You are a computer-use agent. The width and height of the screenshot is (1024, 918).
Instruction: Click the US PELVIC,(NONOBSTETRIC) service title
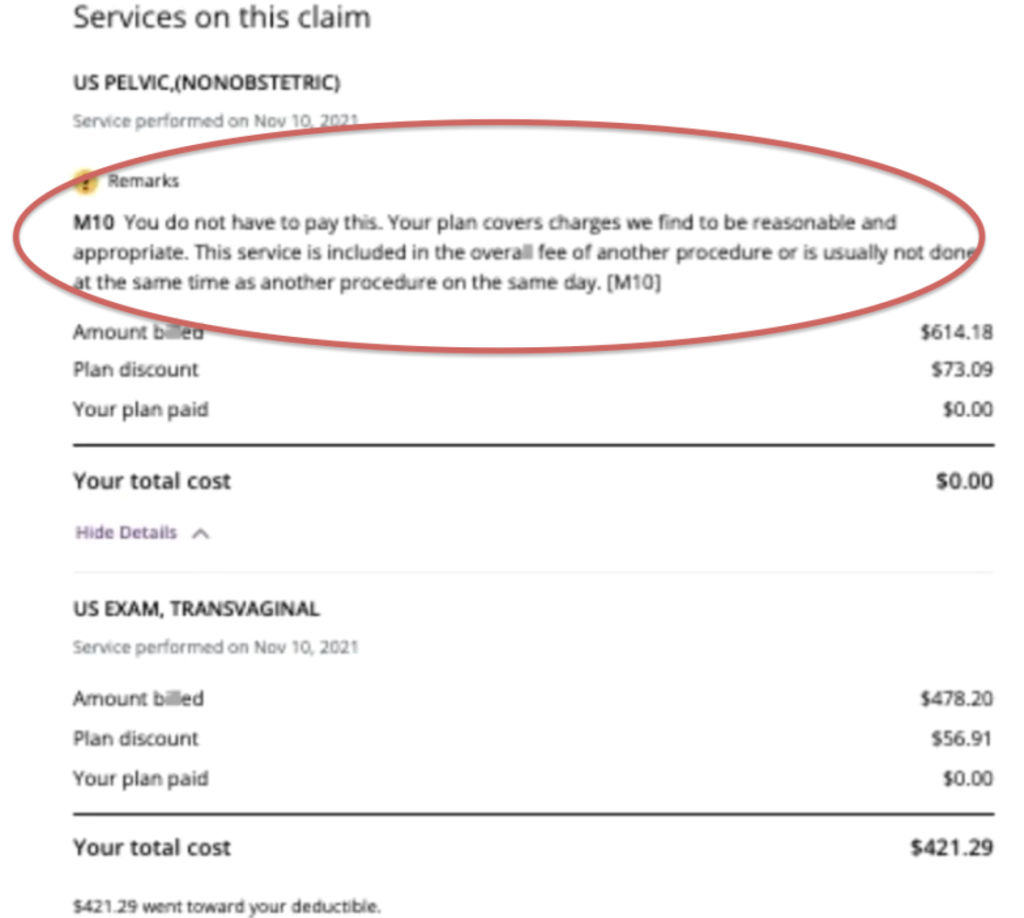(x=206, y=83)
